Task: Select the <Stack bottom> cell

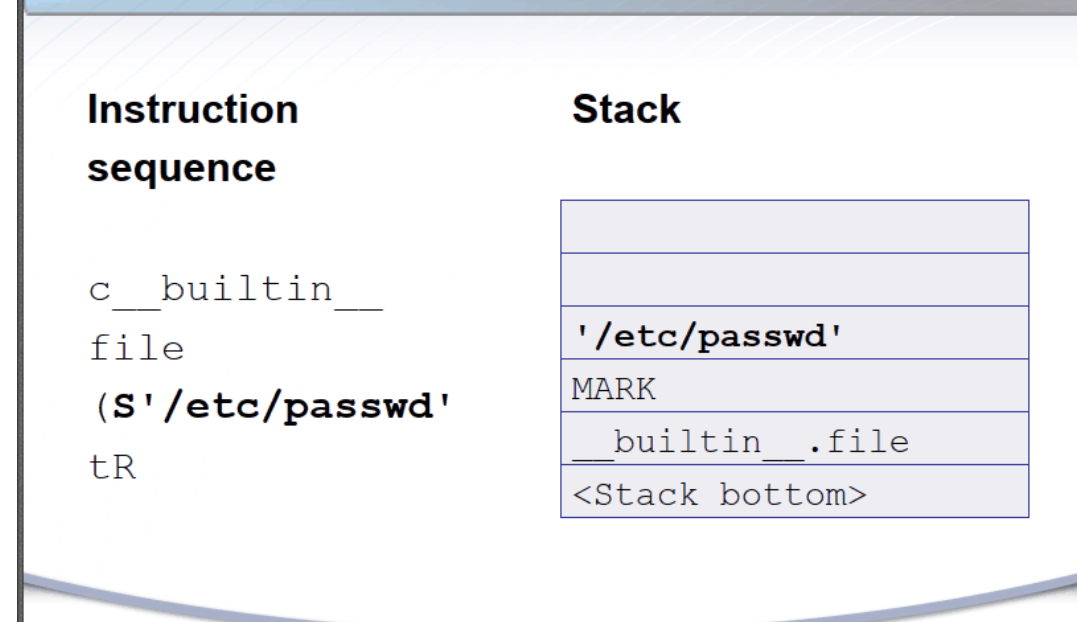Action: (x=794, y=492)
